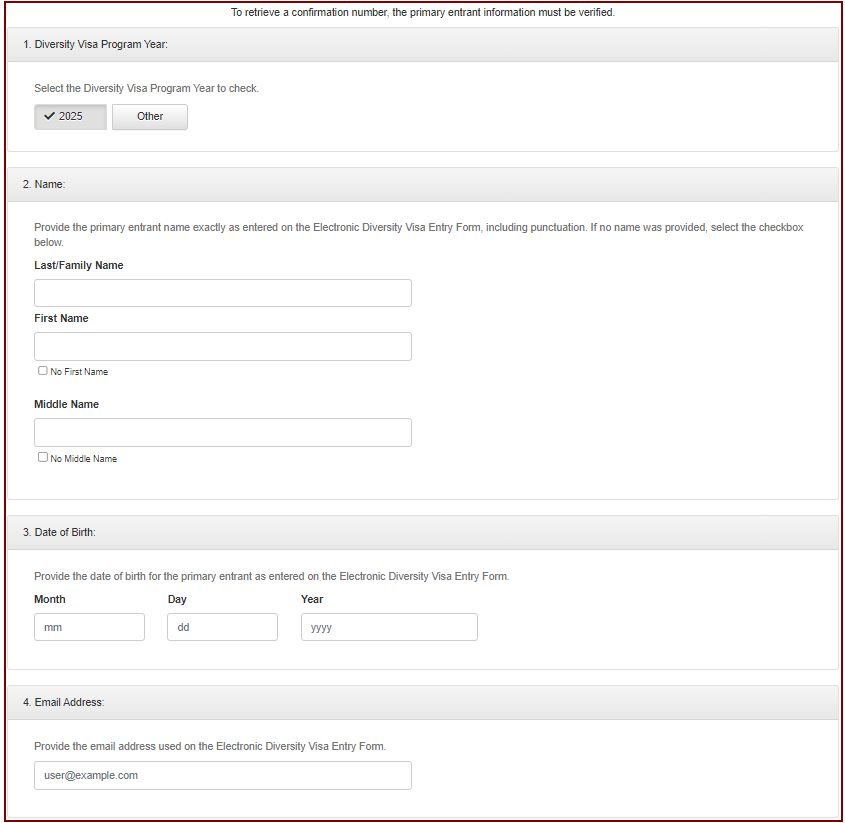The height and width of the screenshot is (823, 845).
Task: Click the 2. Name section header
Action: [423, 184]
